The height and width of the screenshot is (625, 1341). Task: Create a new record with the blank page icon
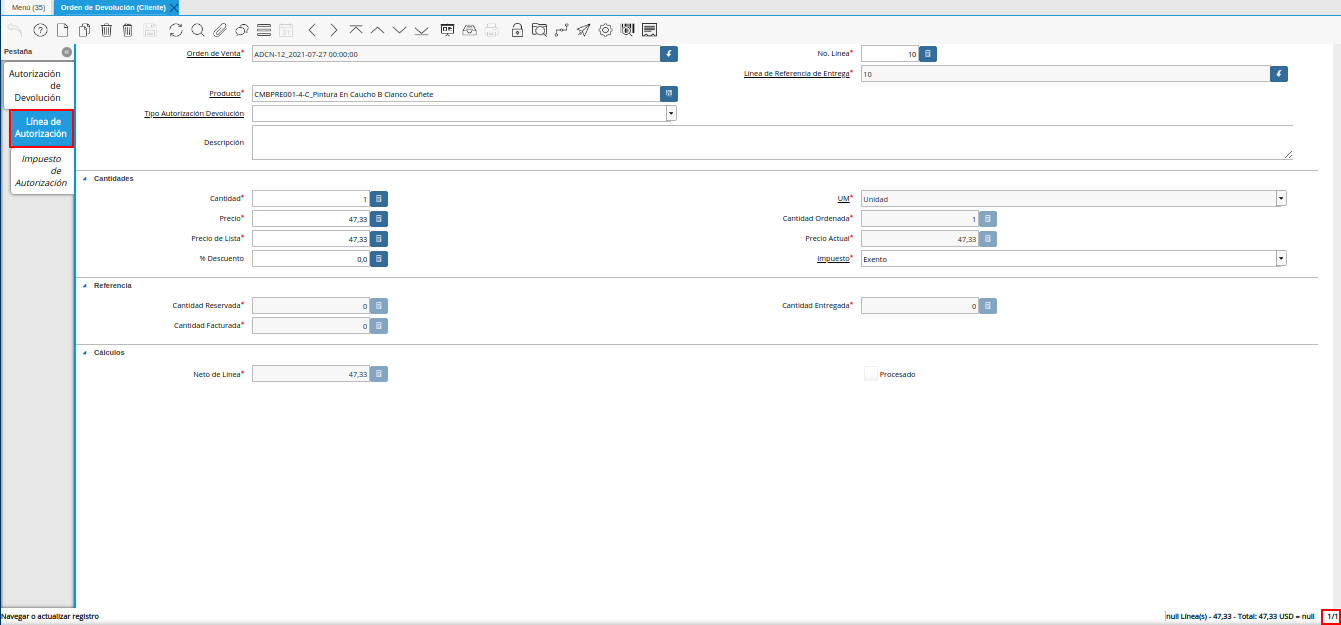[x=62, y=30]
